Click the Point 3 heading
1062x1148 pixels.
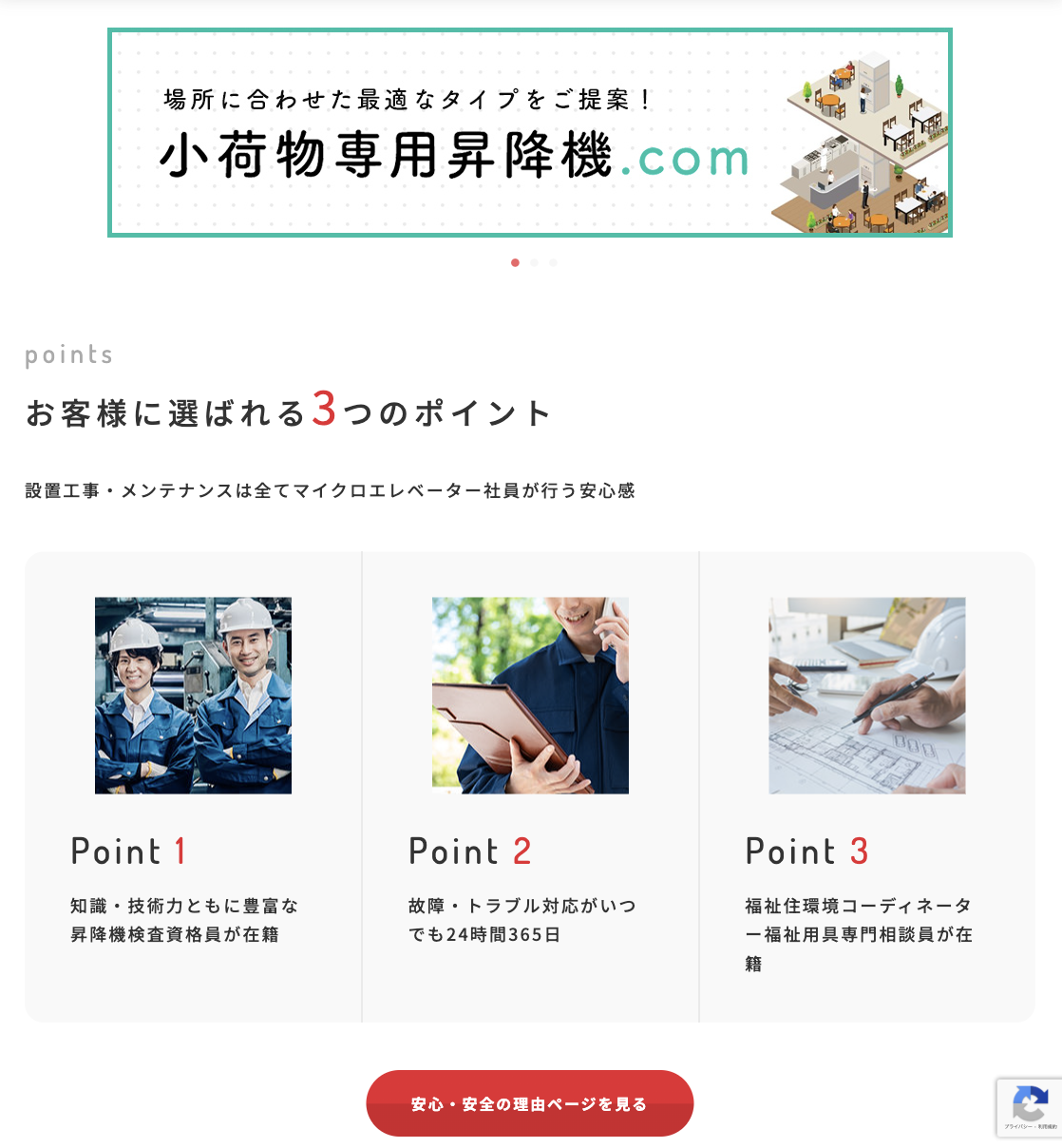point(806,851)
